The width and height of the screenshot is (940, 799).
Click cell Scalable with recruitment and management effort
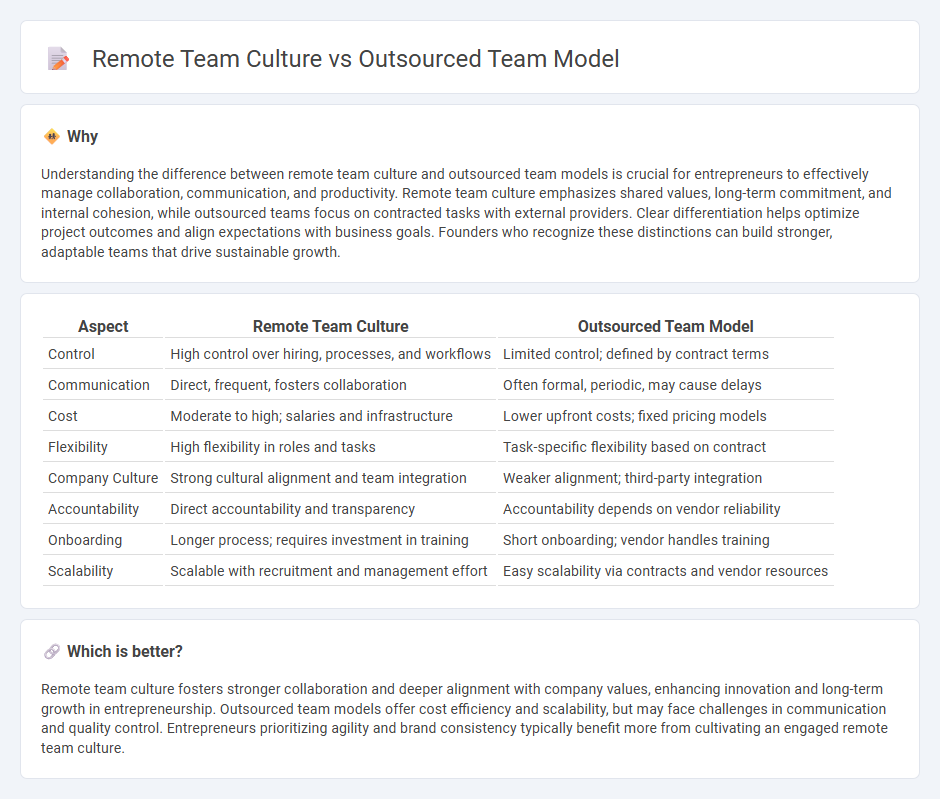[x=330, y=571]
